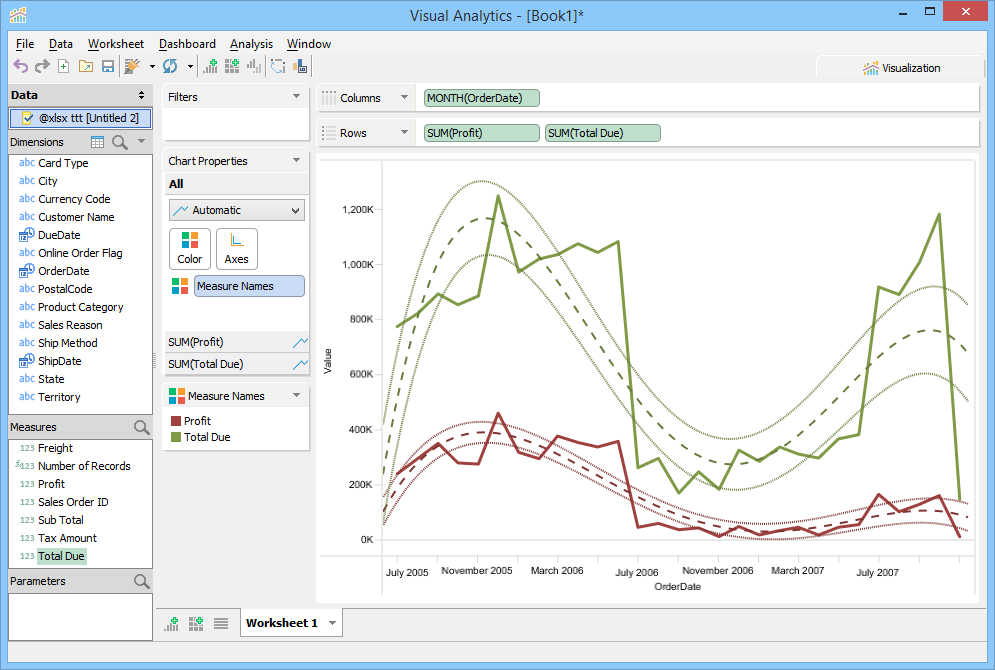The height and width of the screenshot is (670, 995).
Task: Select the Number of Records measure
Action: pyautogui.click(x=84, y=466)
